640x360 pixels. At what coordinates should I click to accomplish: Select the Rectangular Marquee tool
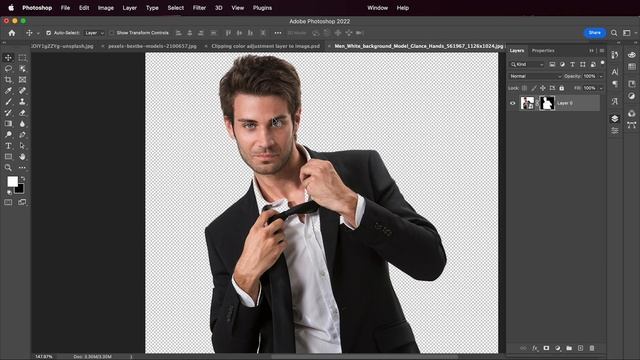pyautogui.click(x=22, y=58)
